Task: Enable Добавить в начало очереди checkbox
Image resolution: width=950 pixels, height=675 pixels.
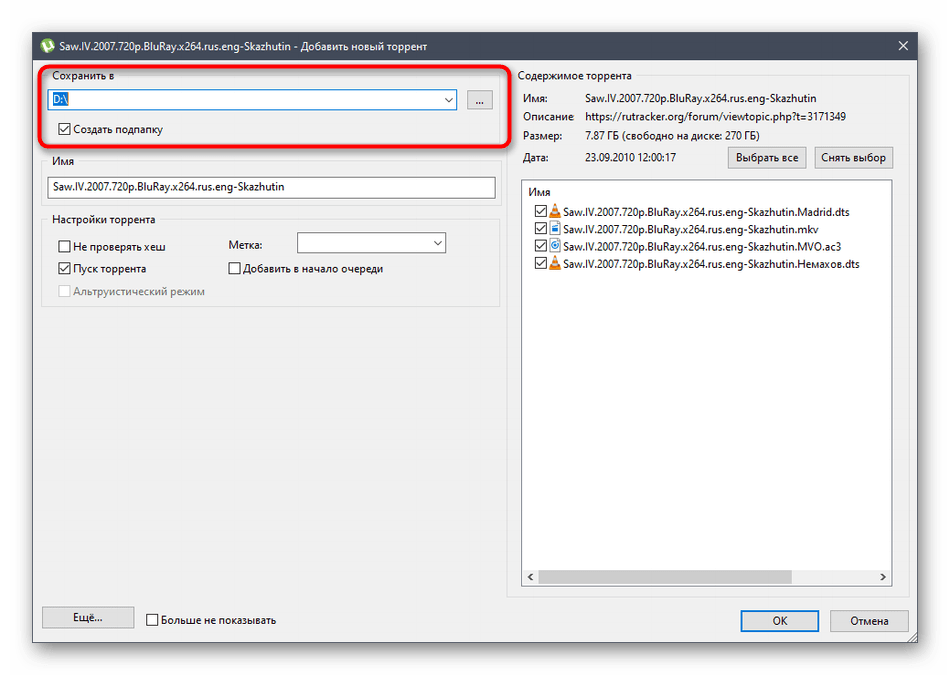Action: 235,269
